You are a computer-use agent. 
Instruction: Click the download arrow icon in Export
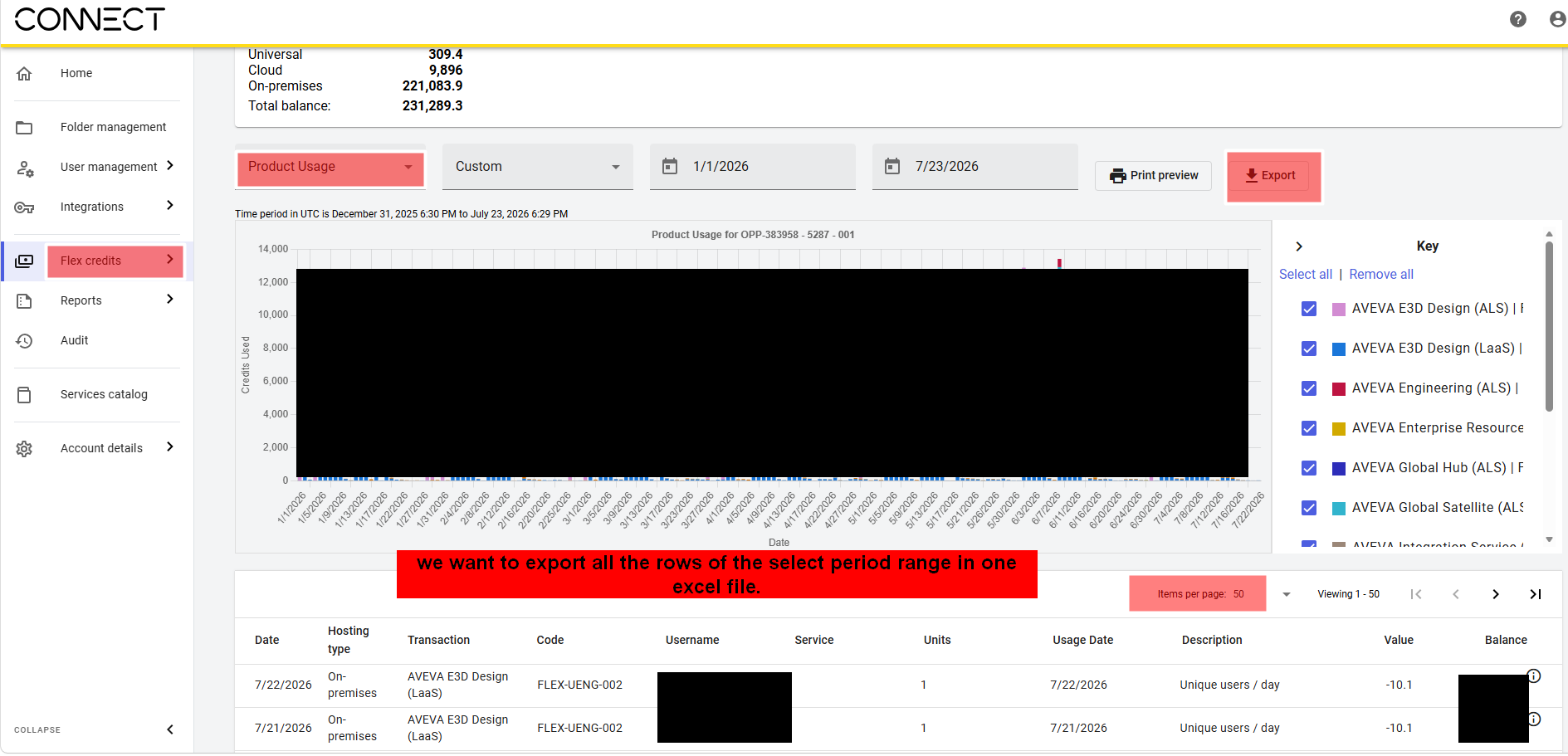pos(1252,176)
